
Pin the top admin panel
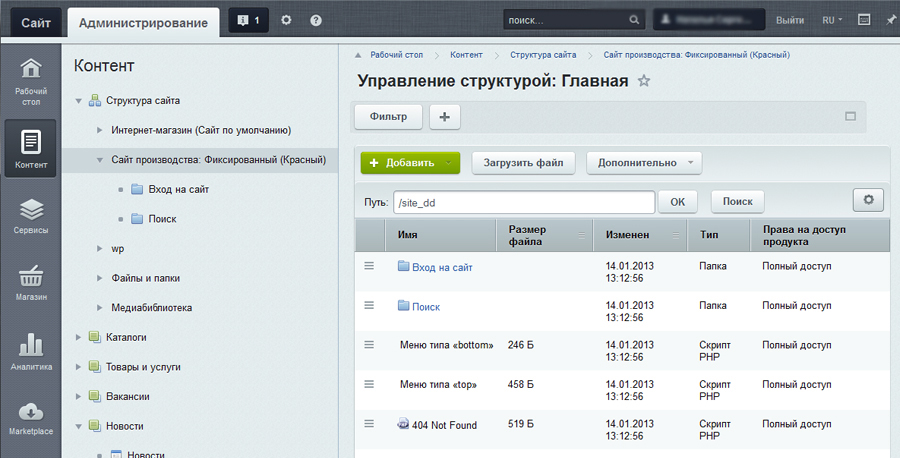point(890,20)
